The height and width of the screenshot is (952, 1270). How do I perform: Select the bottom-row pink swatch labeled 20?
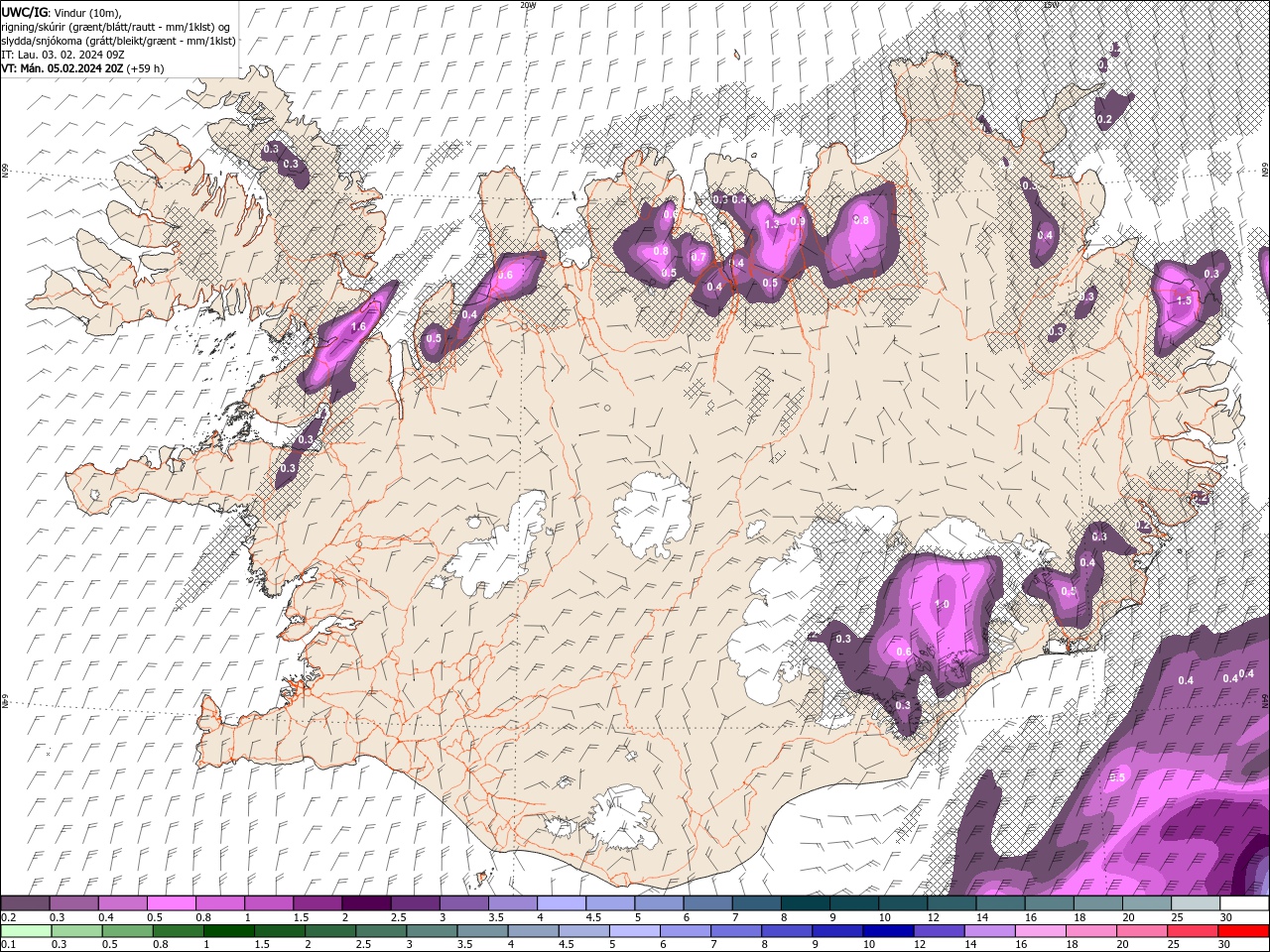coord(1142,931)
